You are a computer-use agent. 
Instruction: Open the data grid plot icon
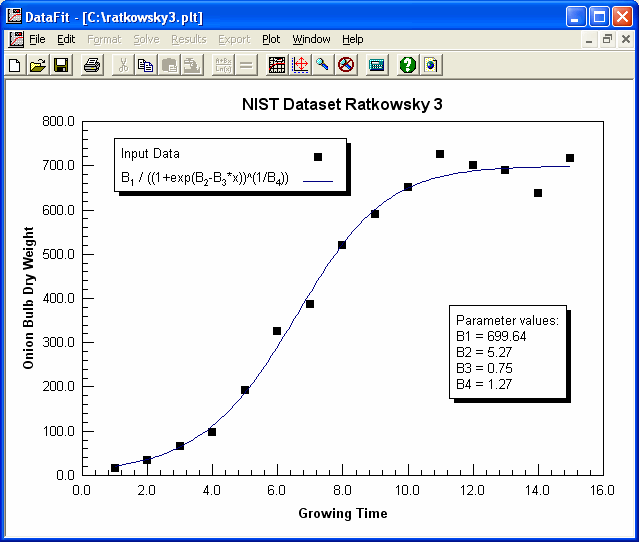(x=277, y=65)
